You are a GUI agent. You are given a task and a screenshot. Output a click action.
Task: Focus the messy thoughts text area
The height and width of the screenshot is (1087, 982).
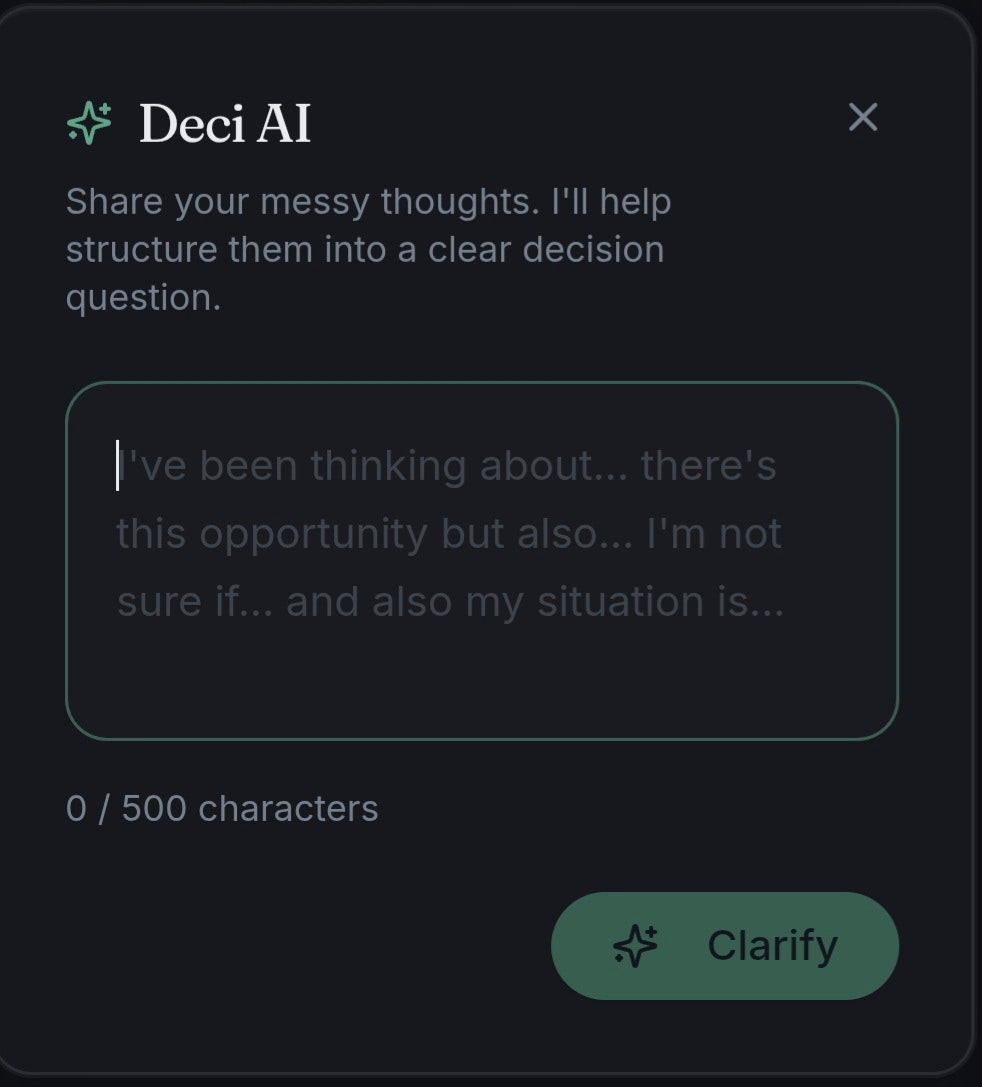tap(481, 560)
